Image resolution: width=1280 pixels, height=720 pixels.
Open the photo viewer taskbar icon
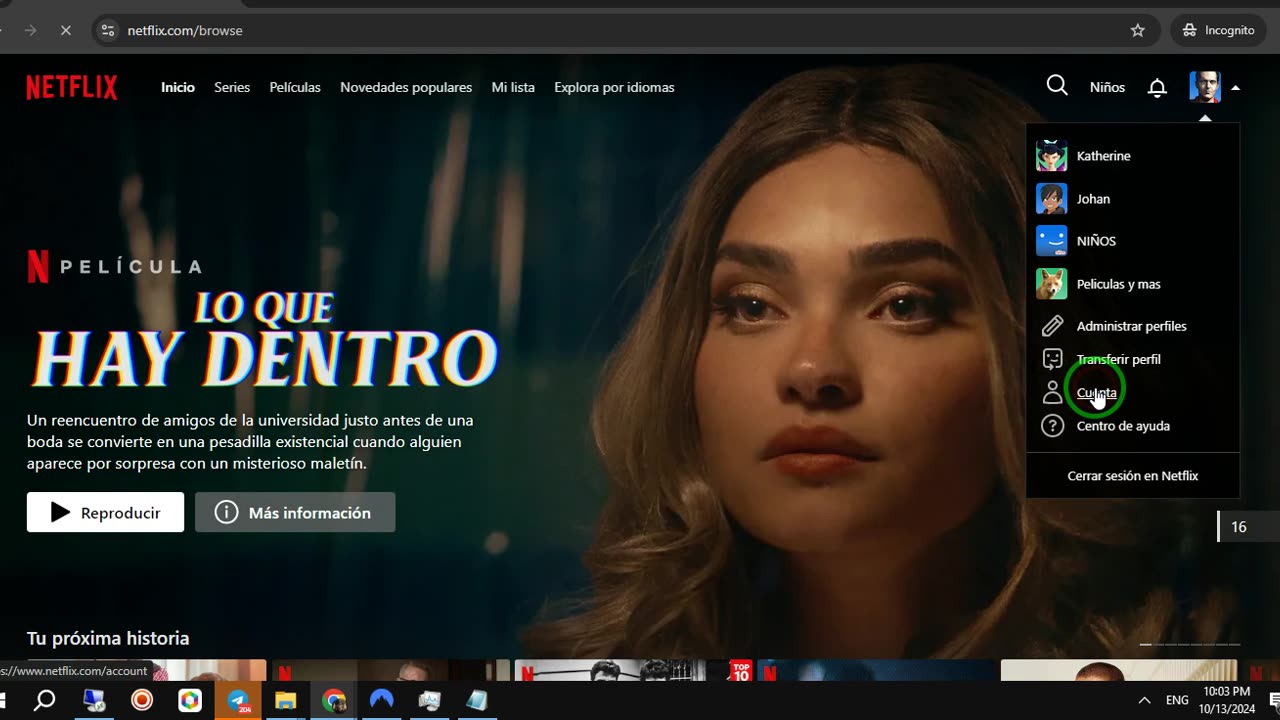pyautogui.click(x=430, y=701)
